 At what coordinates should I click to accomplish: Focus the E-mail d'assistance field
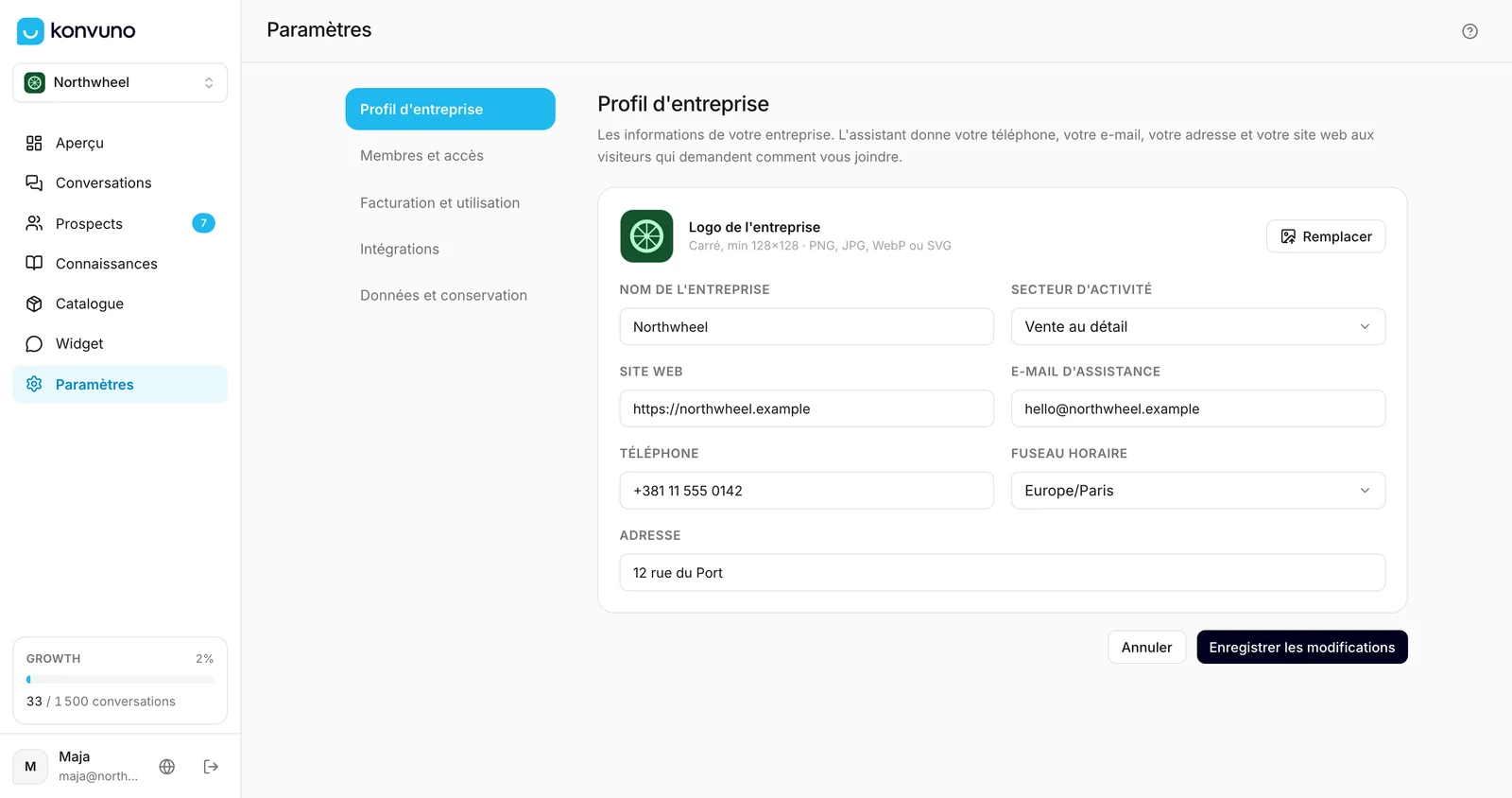tap(1198, 408)
